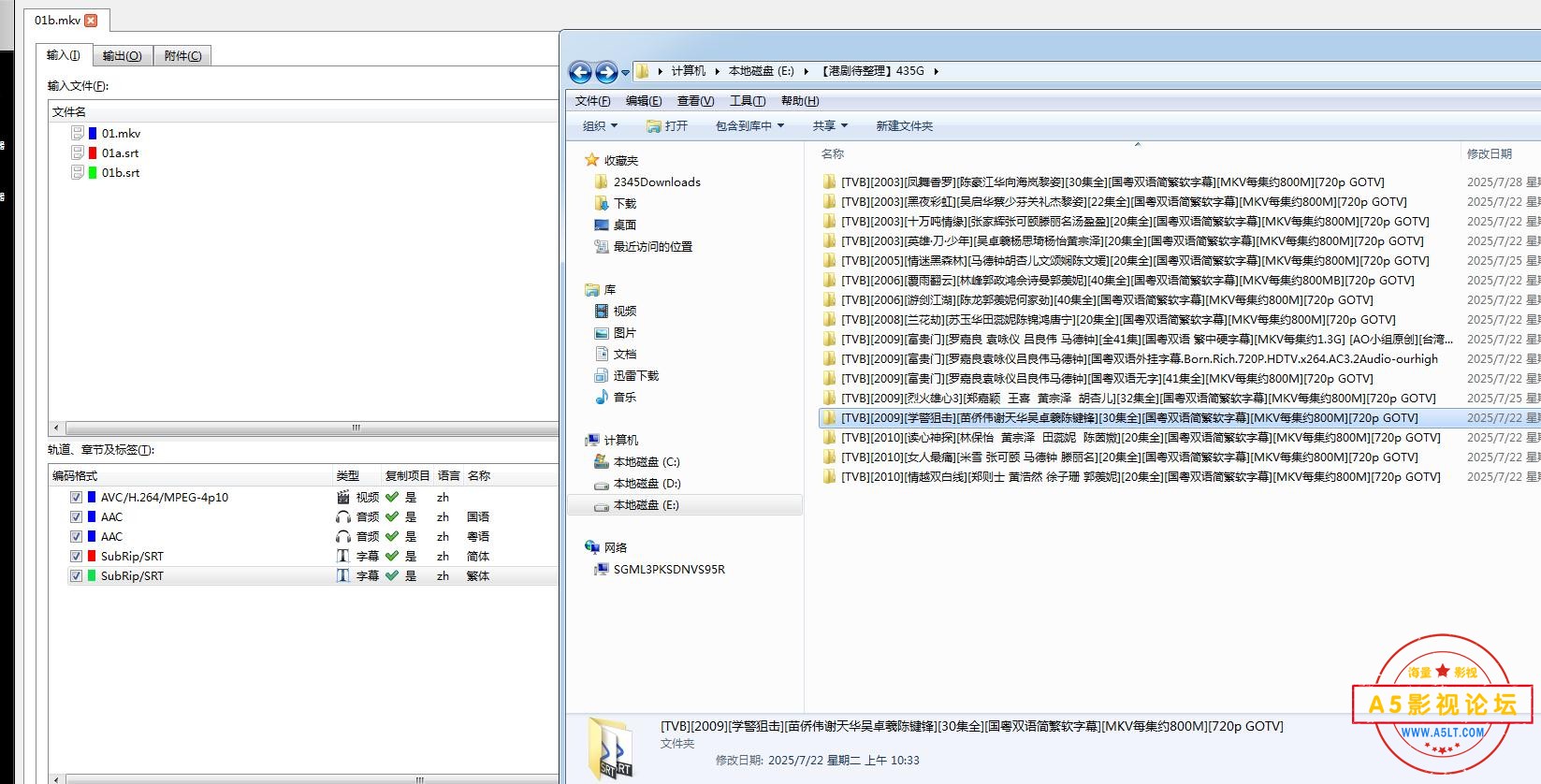Open the 查看(V) menu in Explorer
The image size is (1541, 784).
695,101
